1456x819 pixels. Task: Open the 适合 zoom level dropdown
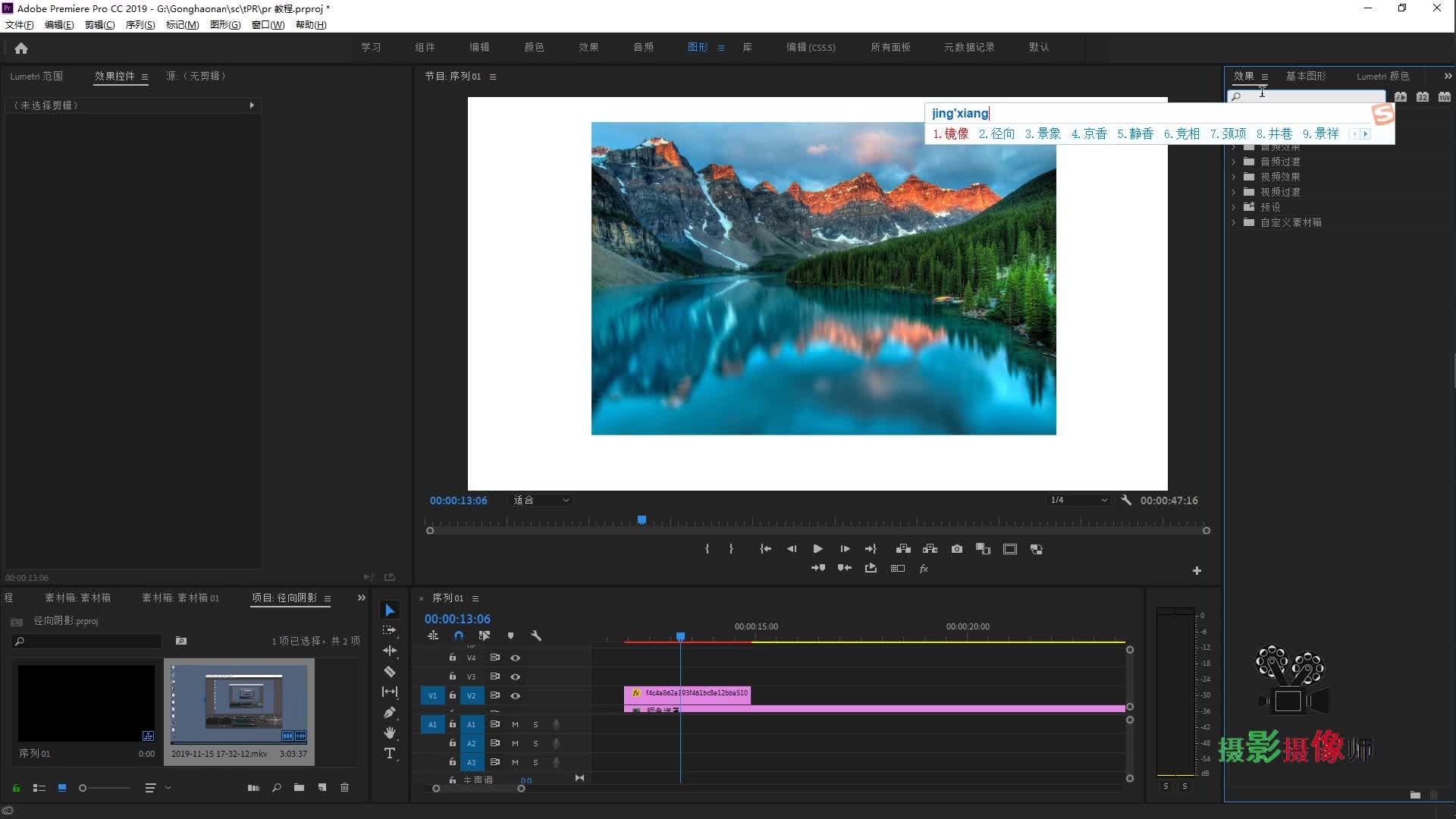click(541, 500)
